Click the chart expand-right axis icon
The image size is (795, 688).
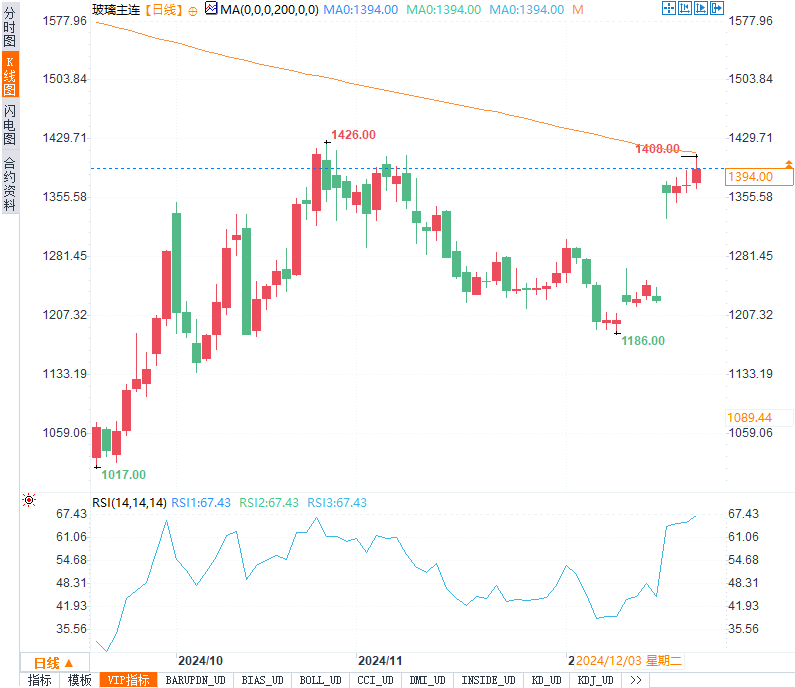[x=701, y=8]
